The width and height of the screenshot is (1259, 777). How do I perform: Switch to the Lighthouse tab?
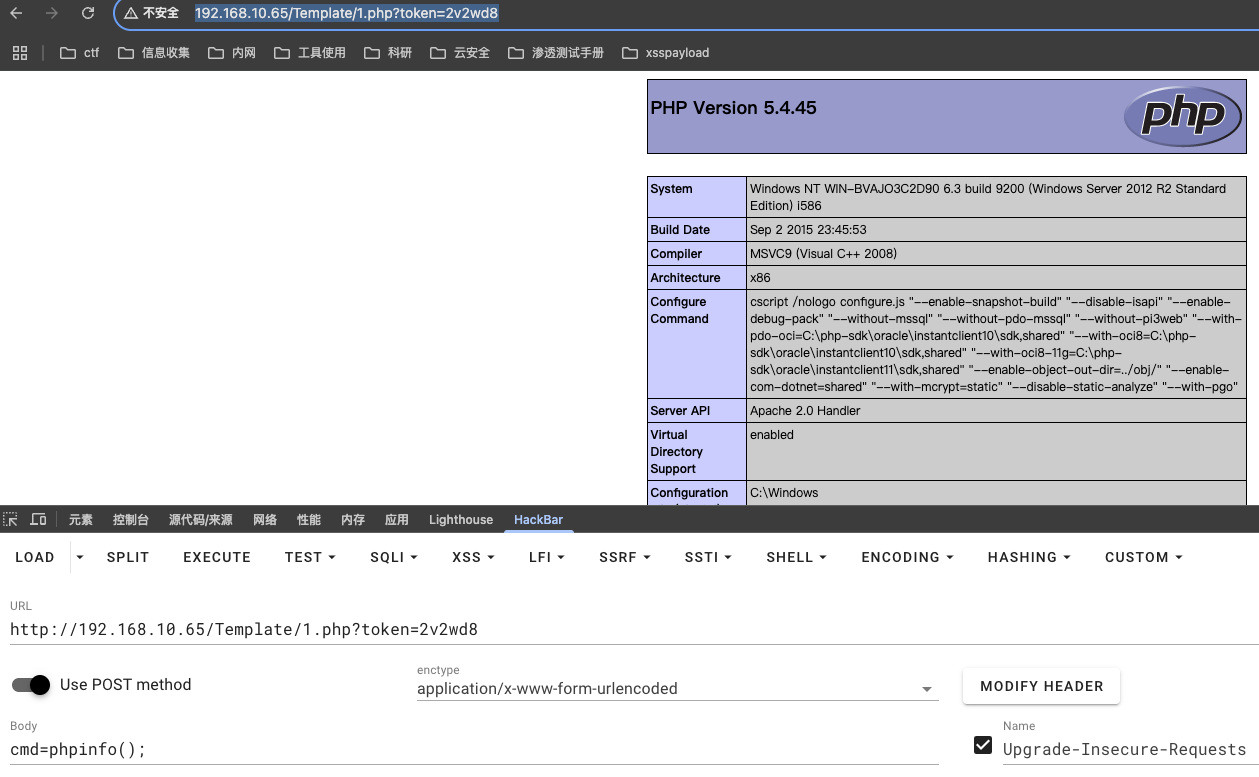coord(461,519)
